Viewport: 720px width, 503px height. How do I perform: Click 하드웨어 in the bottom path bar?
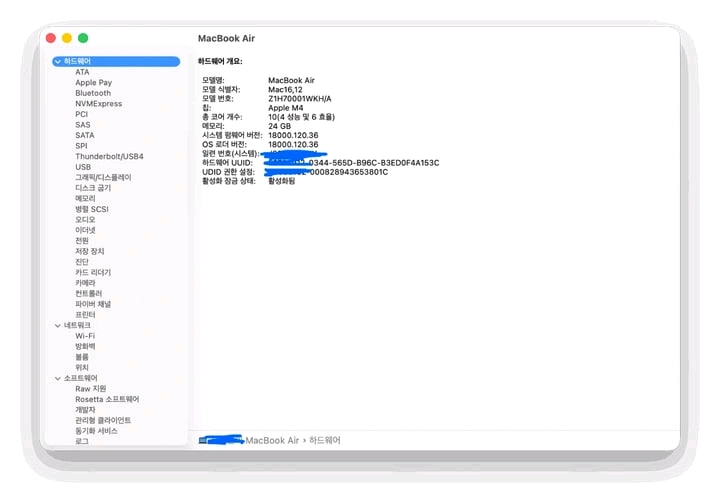coord(325,441)
